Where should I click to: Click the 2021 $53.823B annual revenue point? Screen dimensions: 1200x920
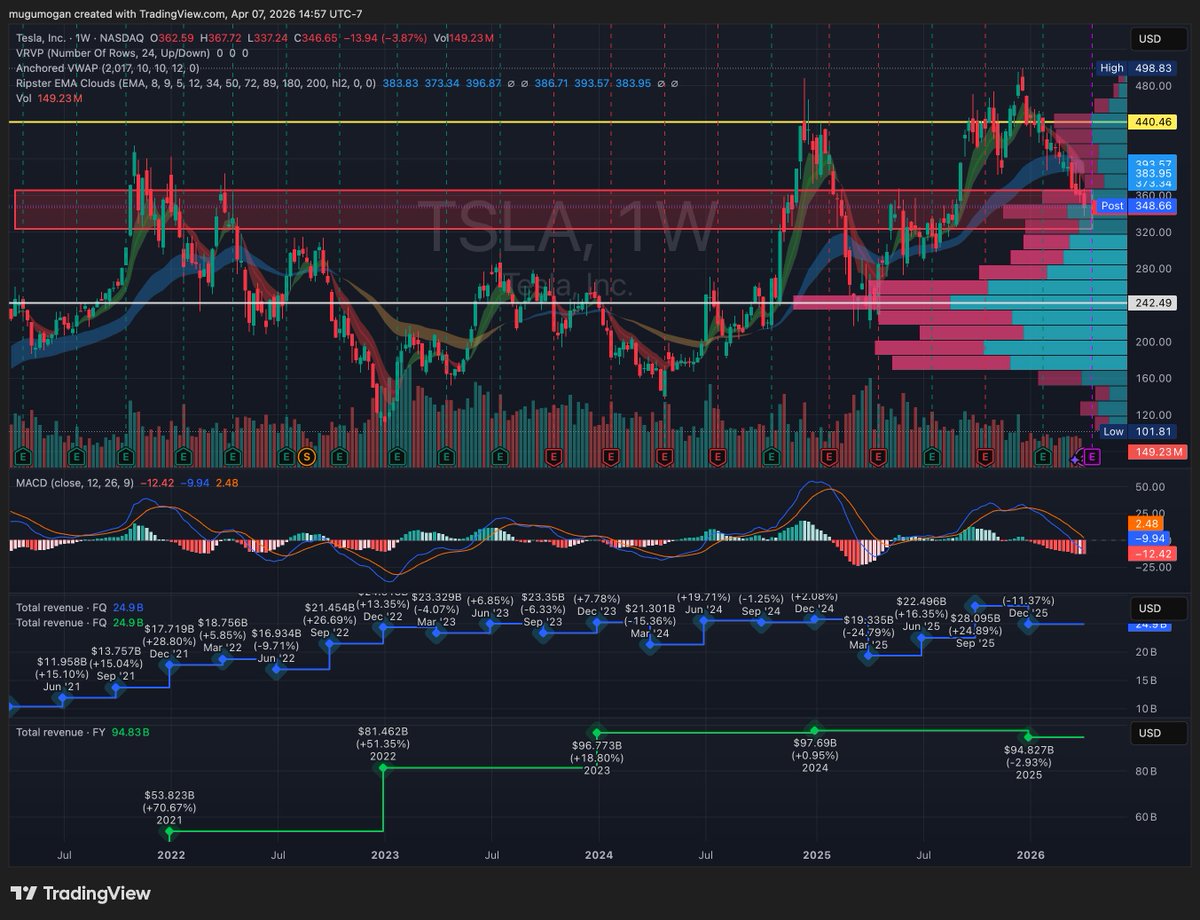click(169, 831)
